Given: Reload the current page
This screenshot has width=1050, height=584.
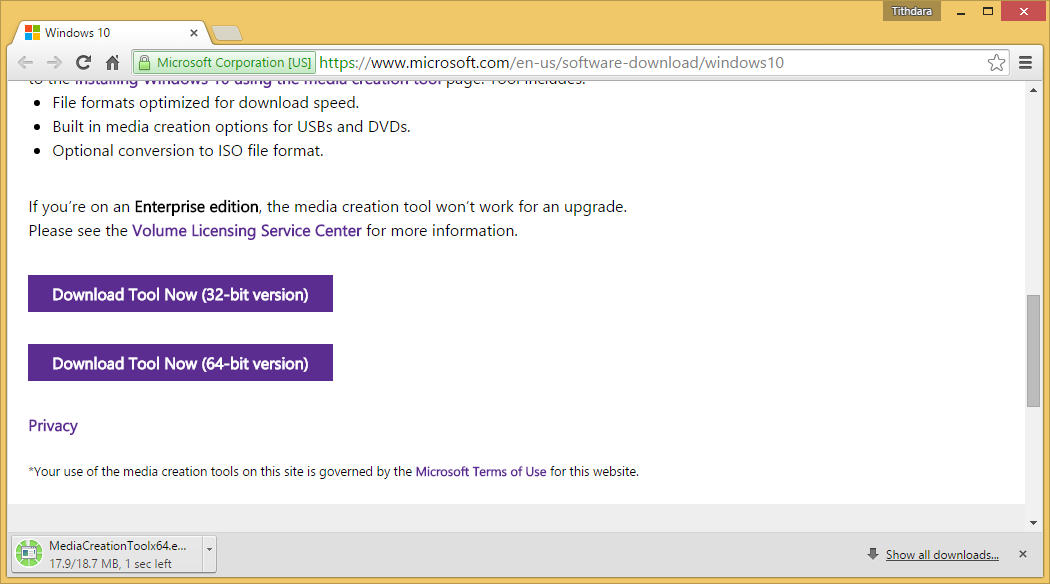Looking at the screenshot, I should [84, 63].
